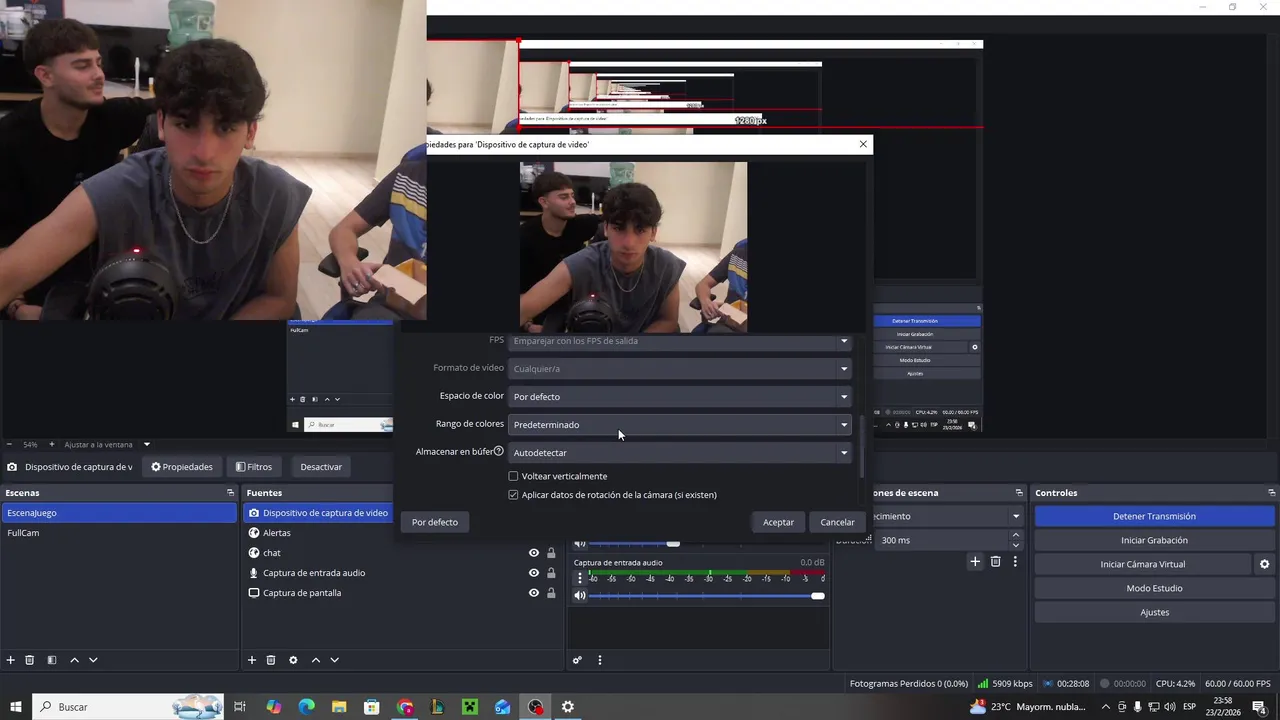The width and height of the screenshot is (1280, 720).
Task: Open virtual camera settings gear icon
Action: 1265,564
